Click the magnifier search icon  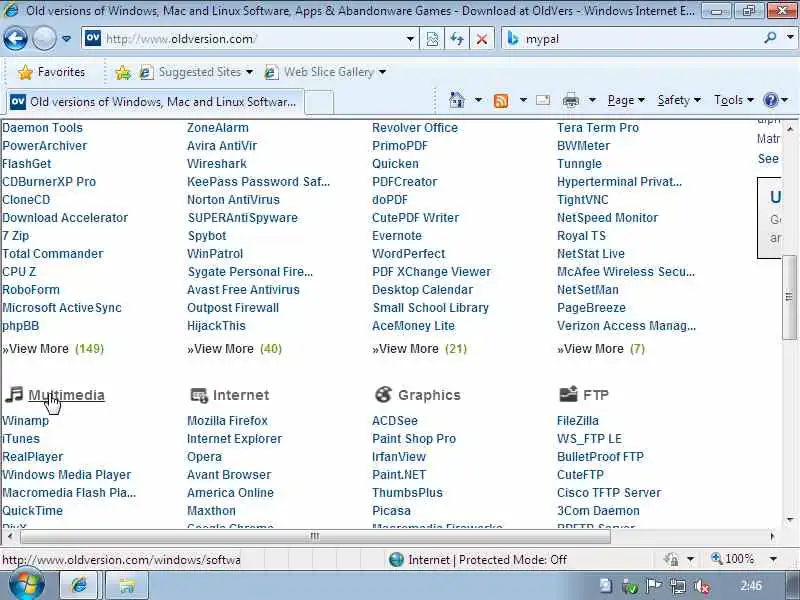770,38
